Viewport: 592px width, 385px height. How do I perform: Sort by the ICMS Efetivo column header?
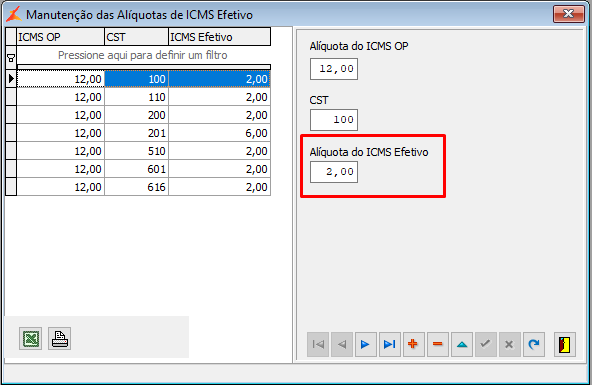(219, 37)
